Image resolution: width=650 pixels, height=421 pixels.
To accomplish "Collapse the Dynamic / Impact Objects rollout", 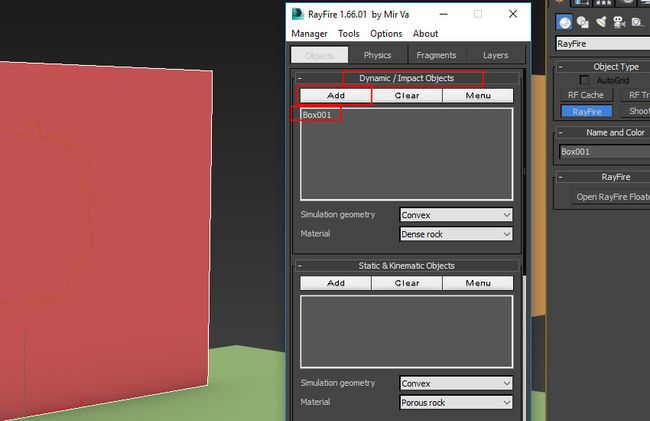I will [x=300, y=78].
